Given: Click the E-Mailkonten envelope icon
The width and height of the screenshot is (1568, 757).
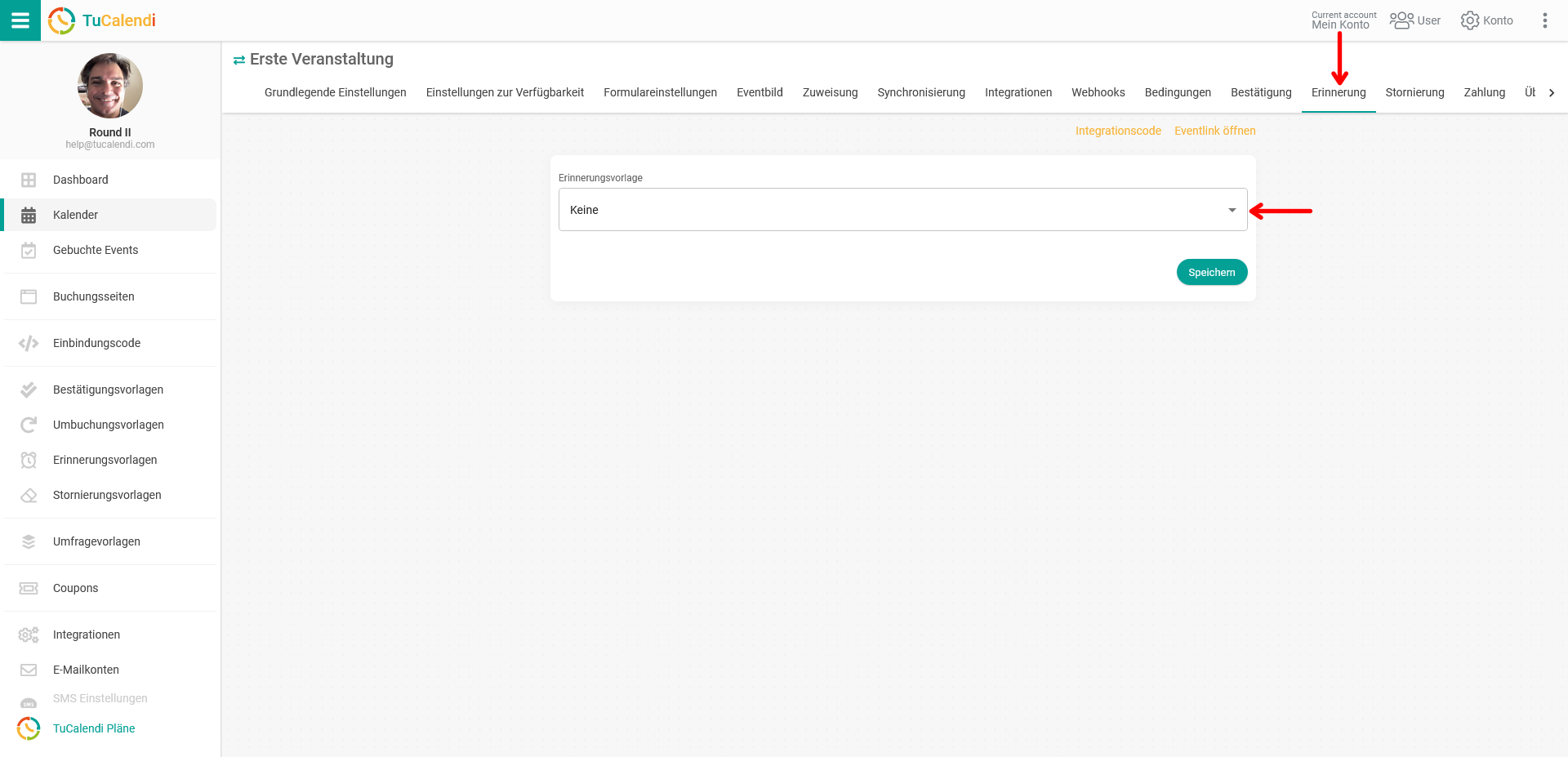Looking at the screenshot, I should coord(29,670).
